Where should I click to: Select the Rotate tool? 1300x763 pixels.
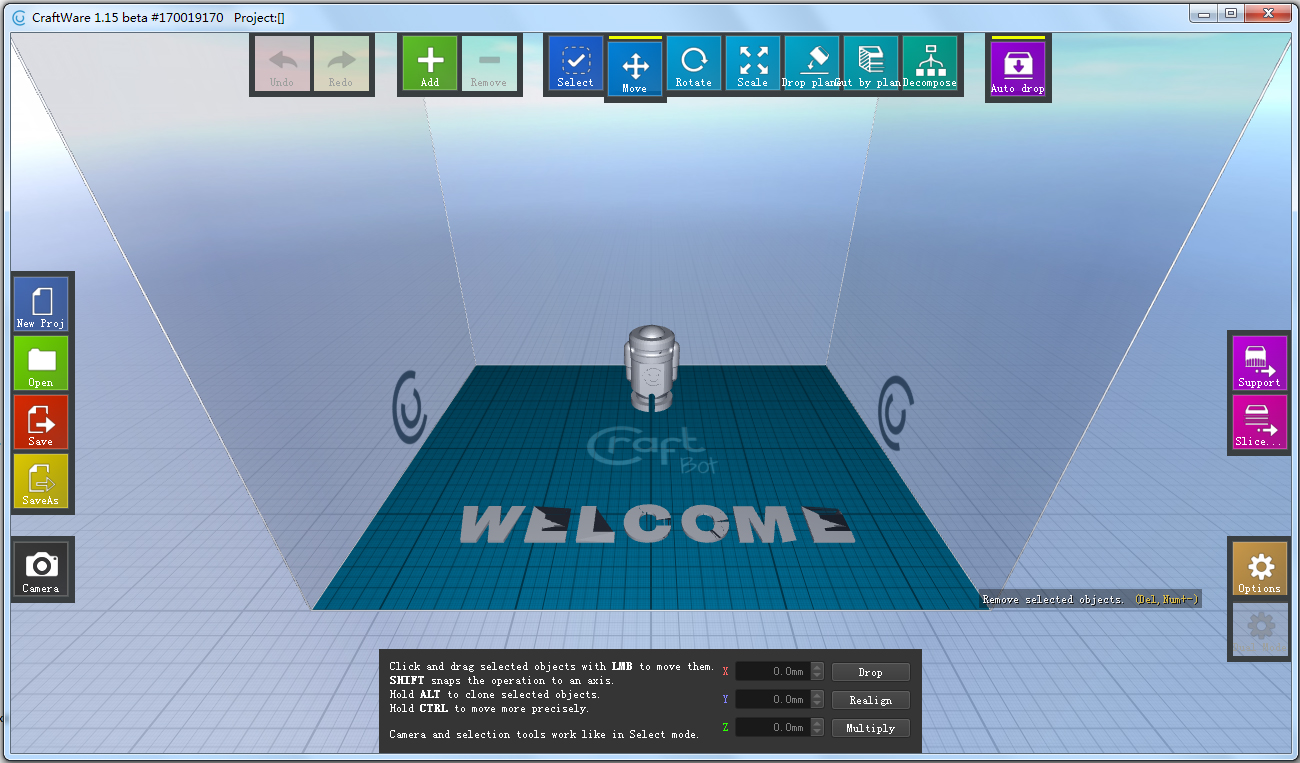pos(694,62)
